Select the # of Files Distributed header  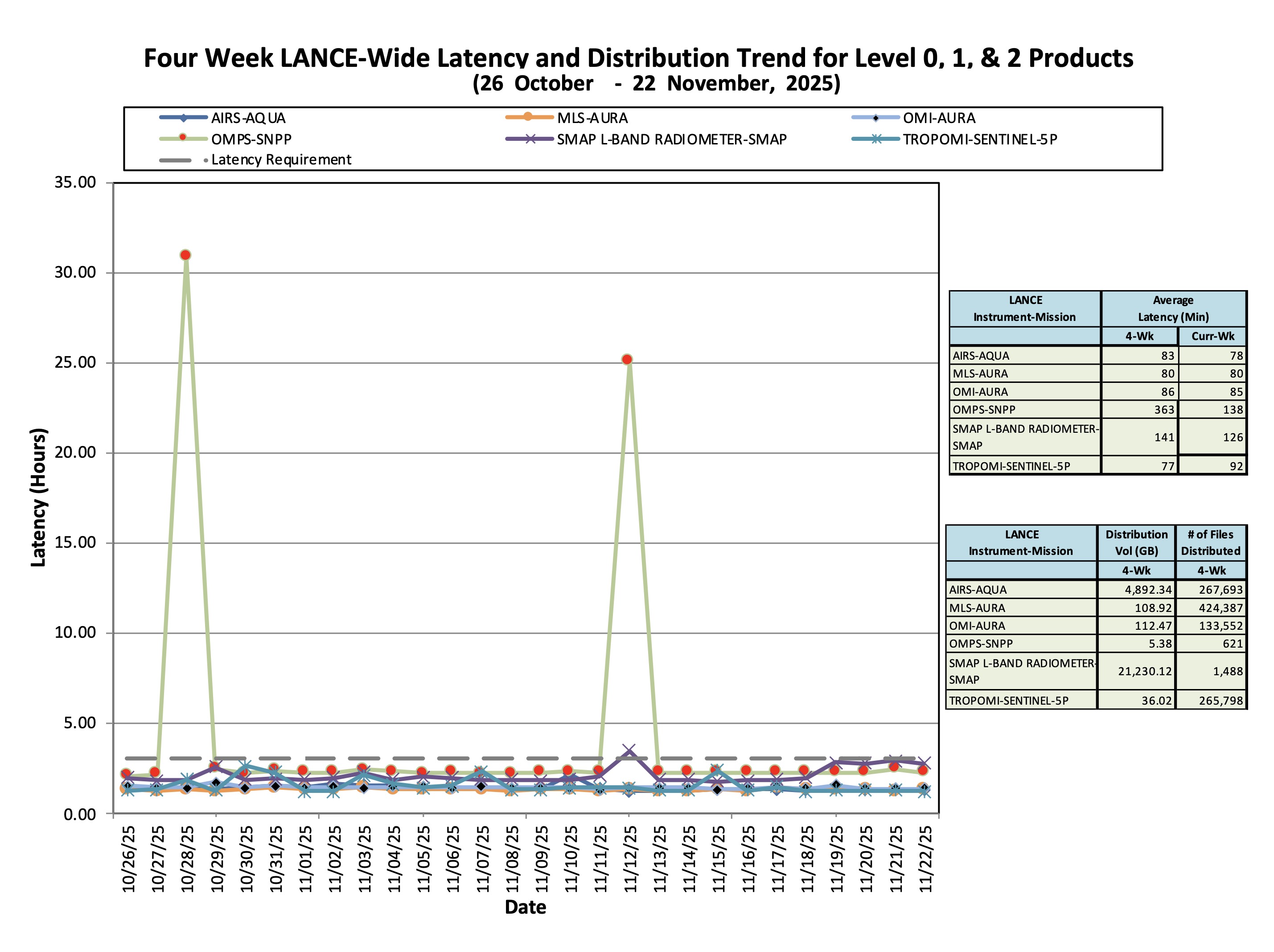(1210, 542)
